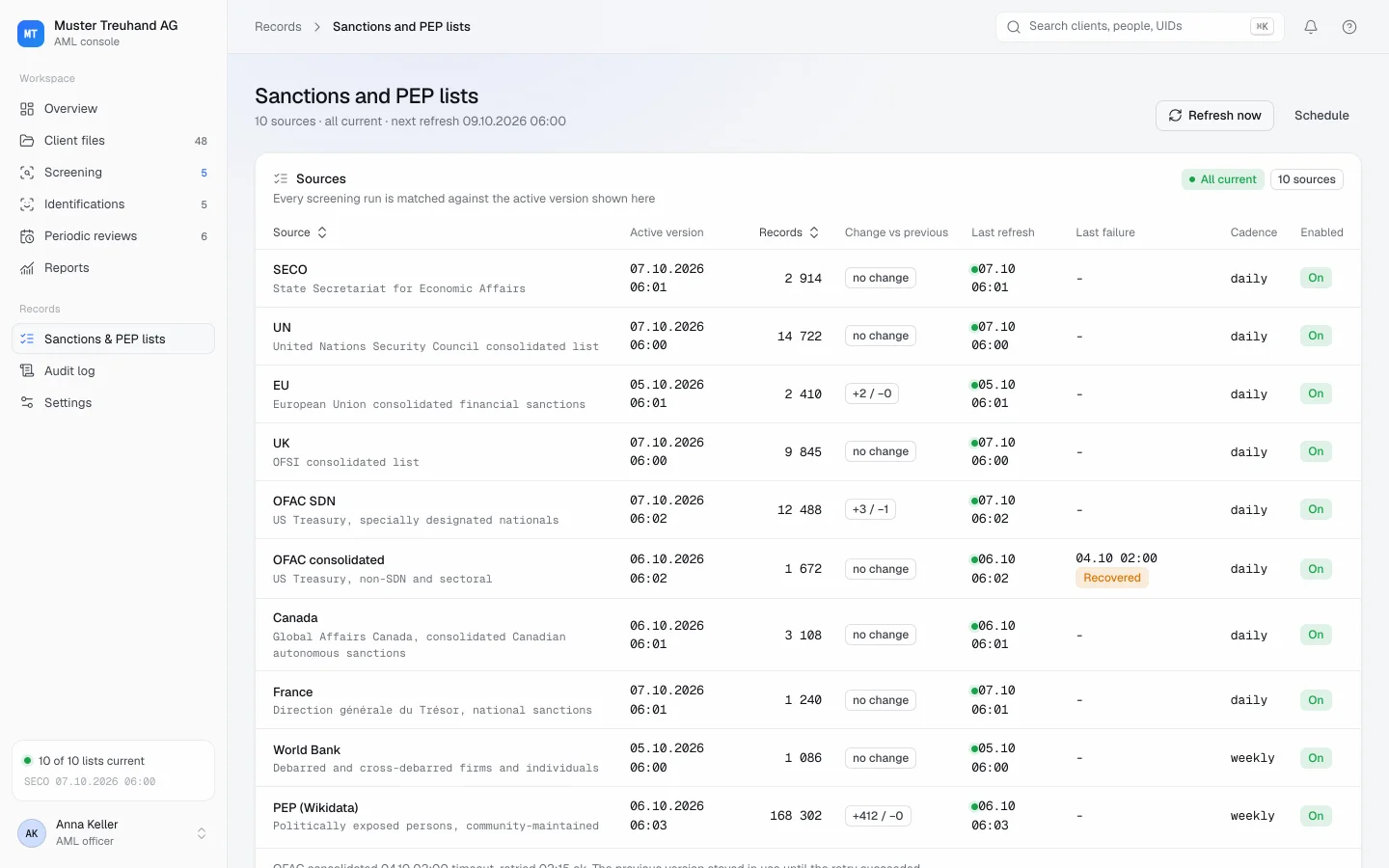Click the Sanctions & PEP lists icon
Image resolution: width=1389 pixels, height=868 pixels.
pos(27,339)
